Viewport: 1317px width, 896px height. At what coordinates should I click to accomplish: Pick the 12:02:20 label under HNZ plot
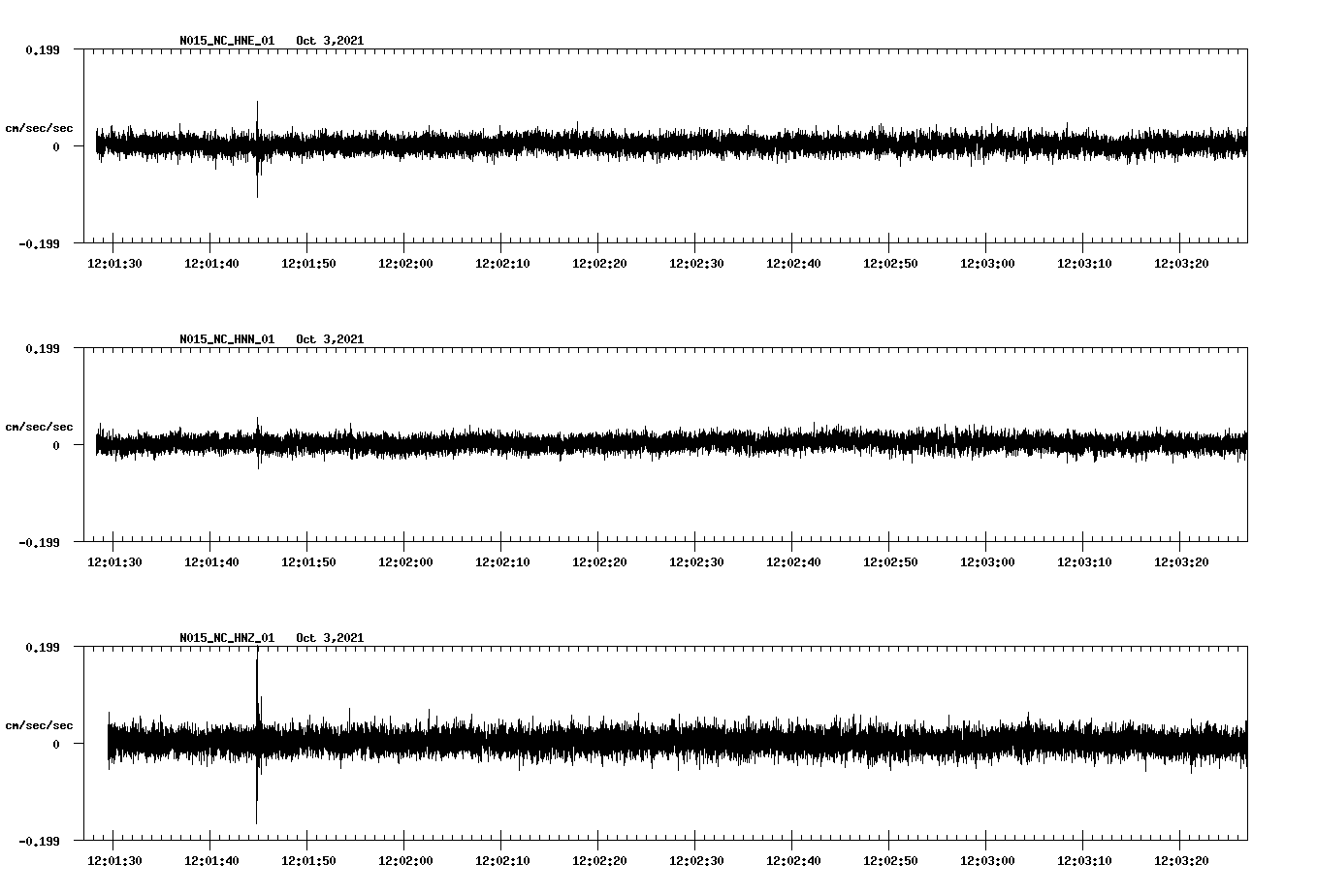[599, 861]
